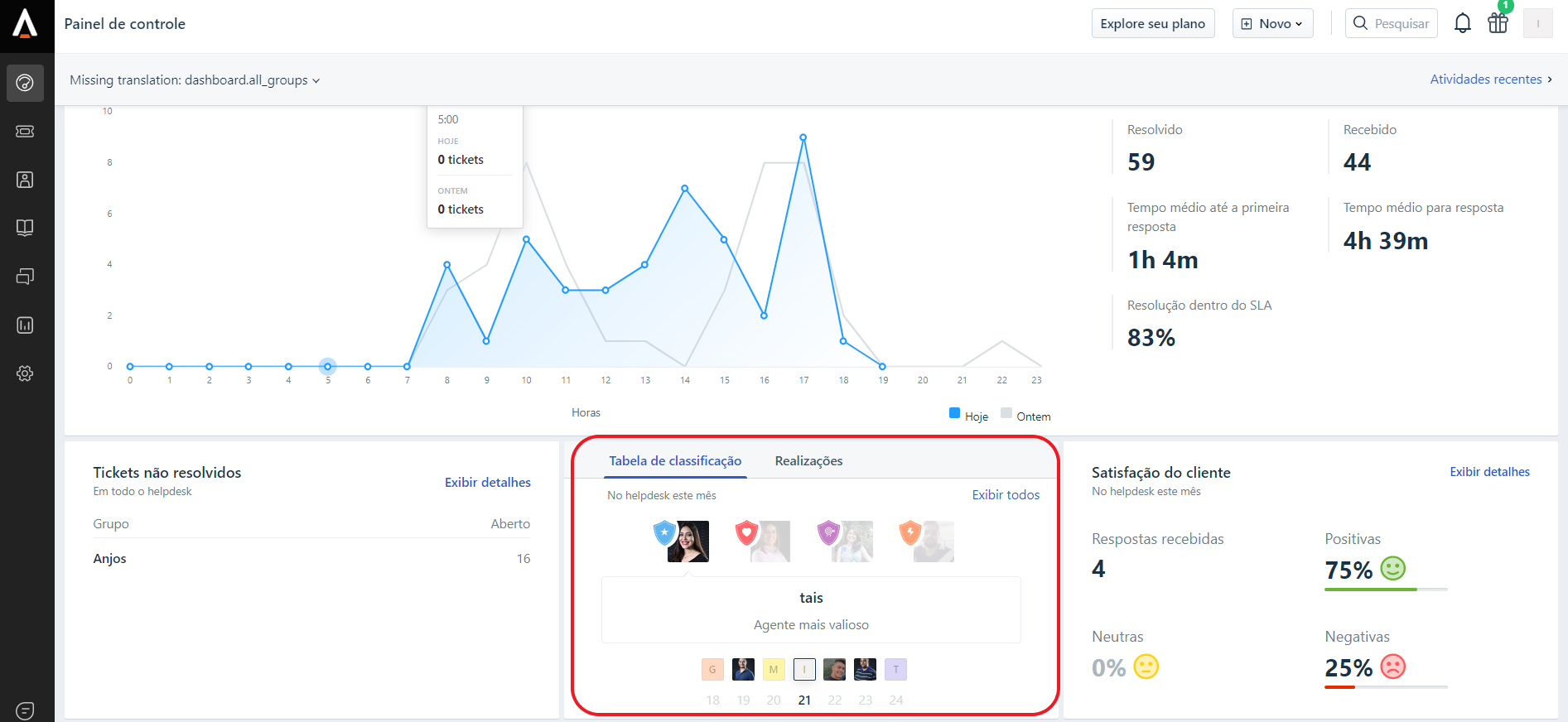Click the Pesquisar search field
This screenshot has width=1568, height=722.
pyautogui.click(x=1392, y=24)
